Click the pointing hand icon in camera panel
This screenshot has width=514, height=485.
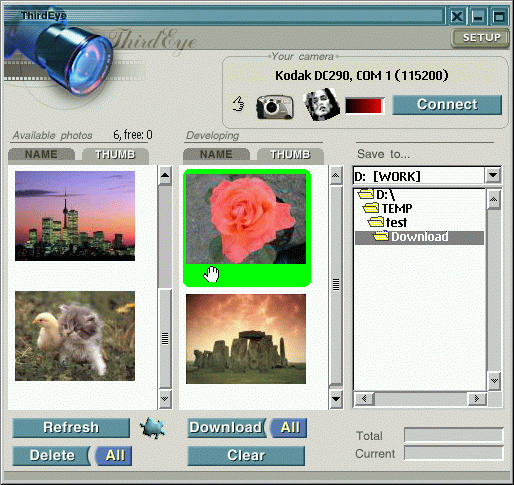click(238, 104)
